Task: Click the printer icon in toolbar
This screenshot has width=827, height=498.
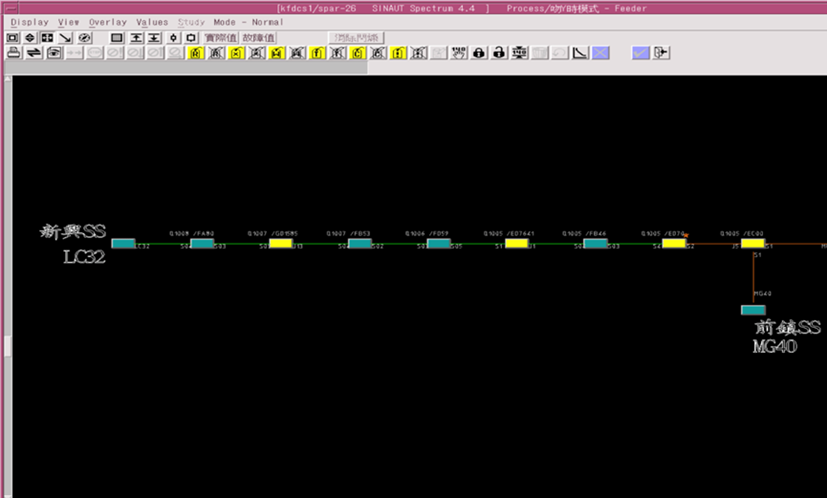Action: (x=13, y=53)
